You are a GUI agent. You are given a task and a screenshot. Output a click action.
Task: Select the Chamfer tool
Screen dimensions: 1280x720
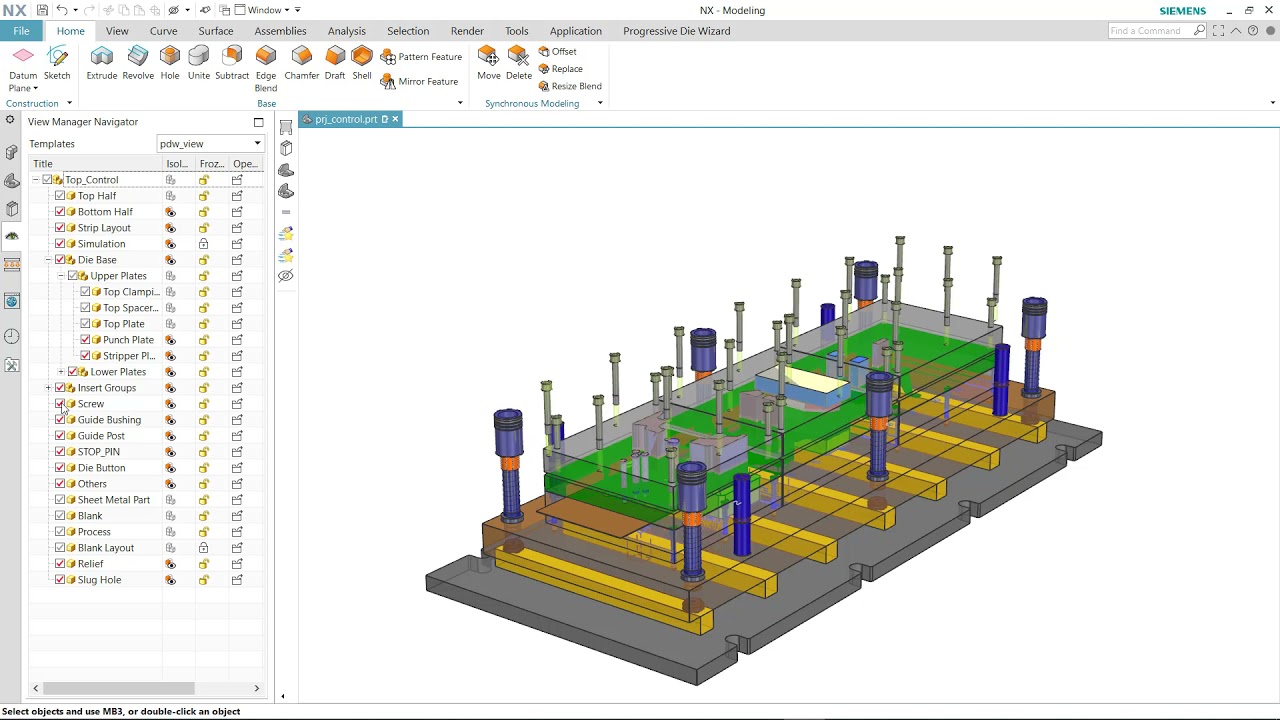(302, 63)
